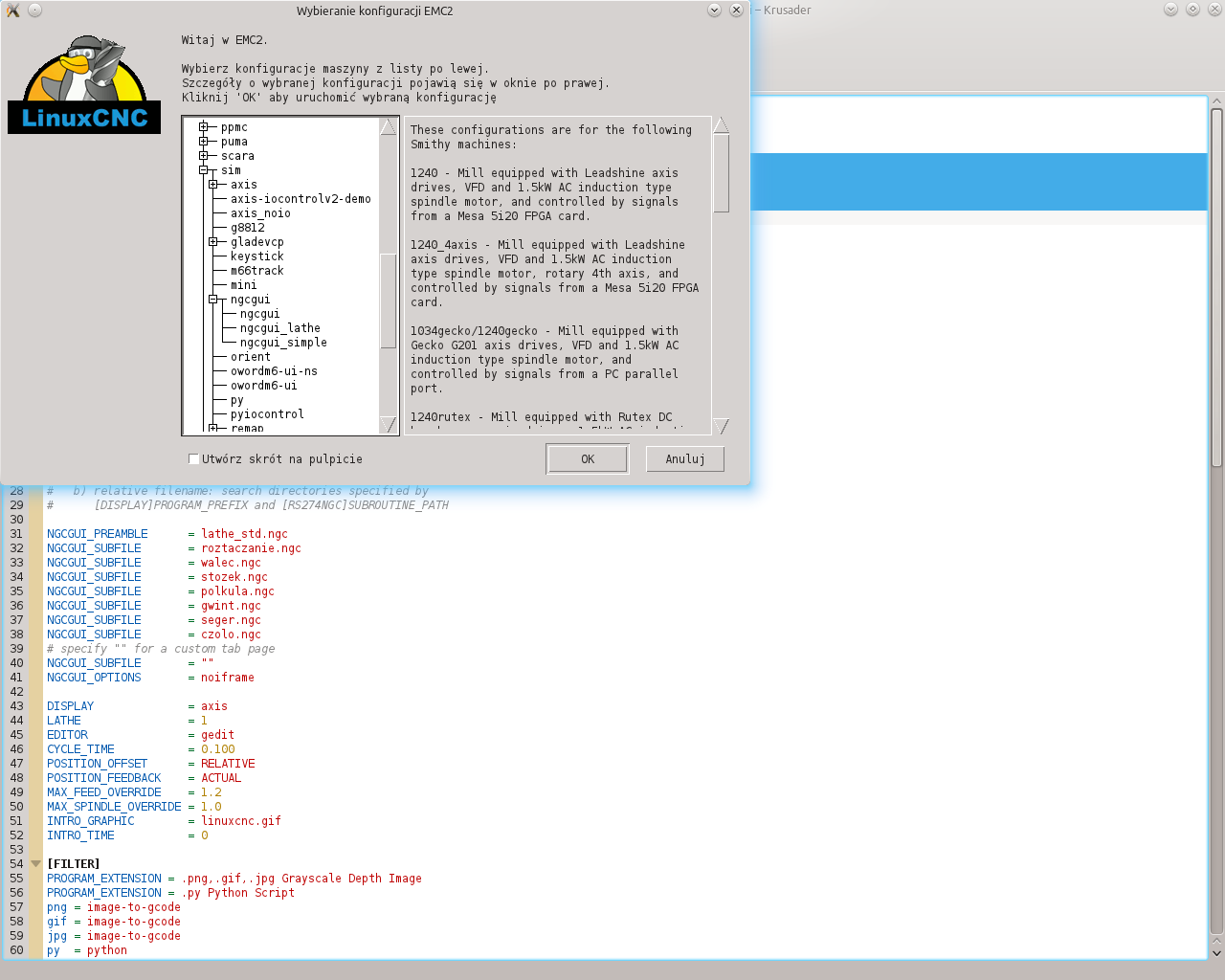Click the down arrow of description pane scrollbar
The height and width of the screenshot is (980, 1225).
pyautogui.click(x=721, y=426)
